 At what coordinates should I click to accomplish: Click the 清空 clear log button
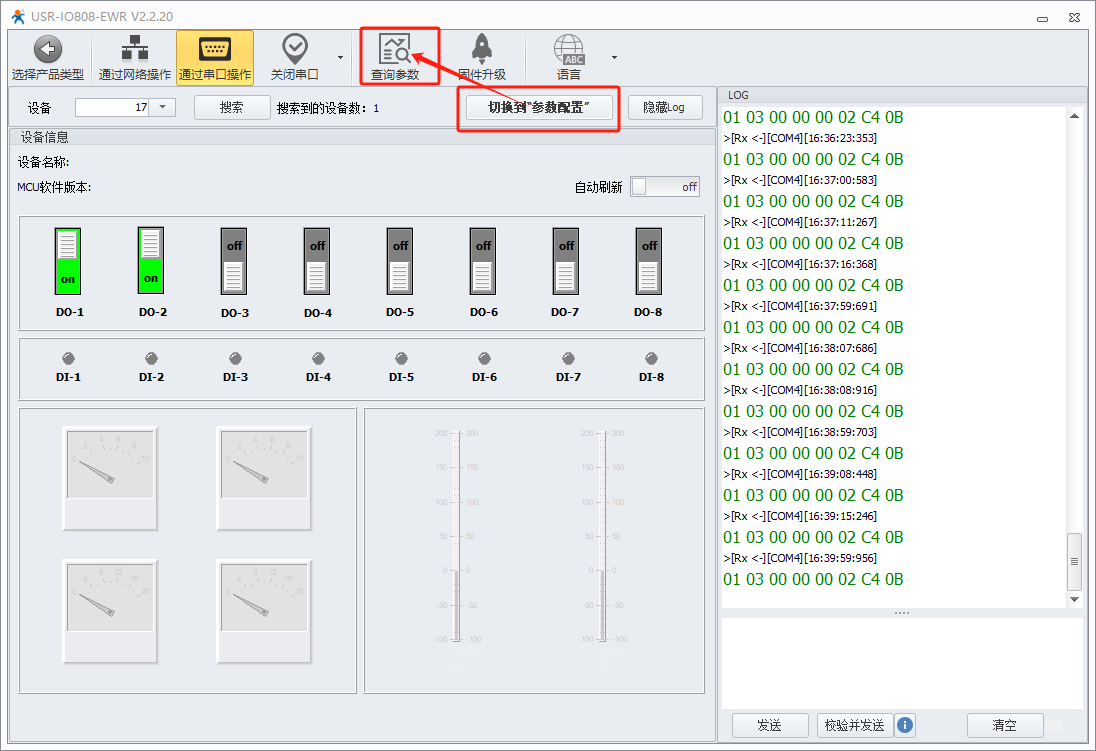[1004, 725]
